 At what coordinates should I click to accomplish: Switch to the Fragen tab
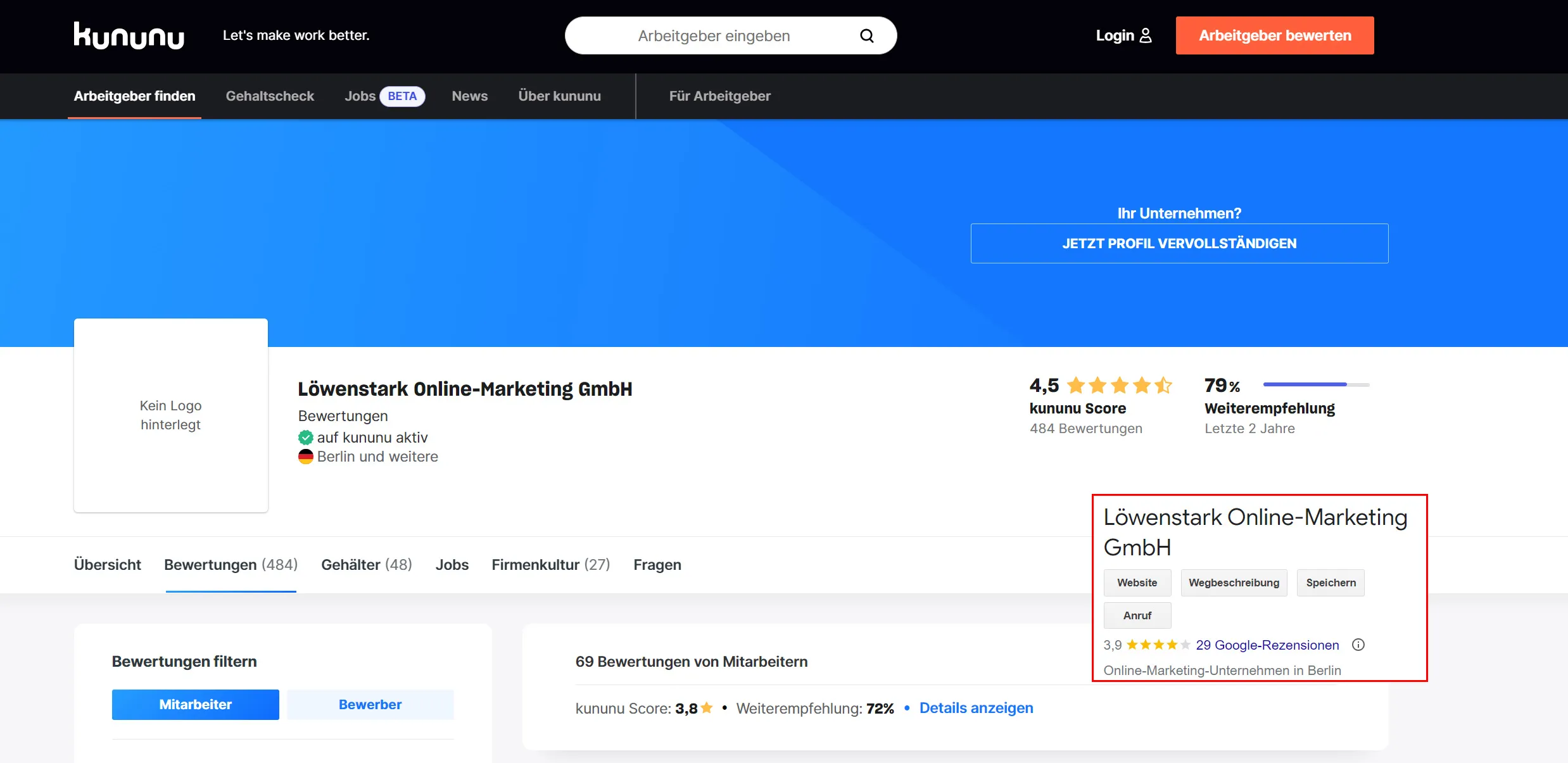(x=657, y=565)
